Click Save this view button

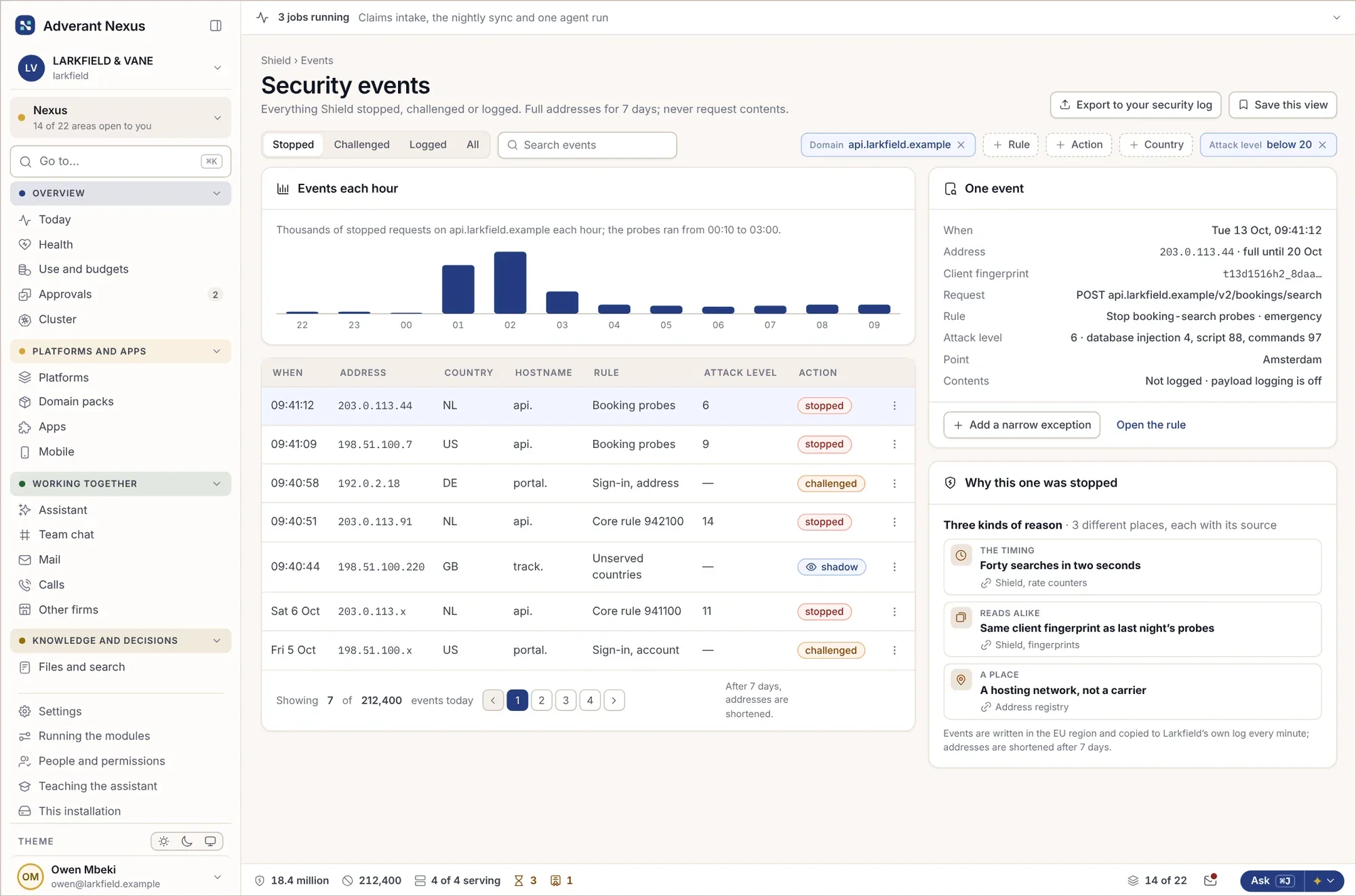point(1283,105)
